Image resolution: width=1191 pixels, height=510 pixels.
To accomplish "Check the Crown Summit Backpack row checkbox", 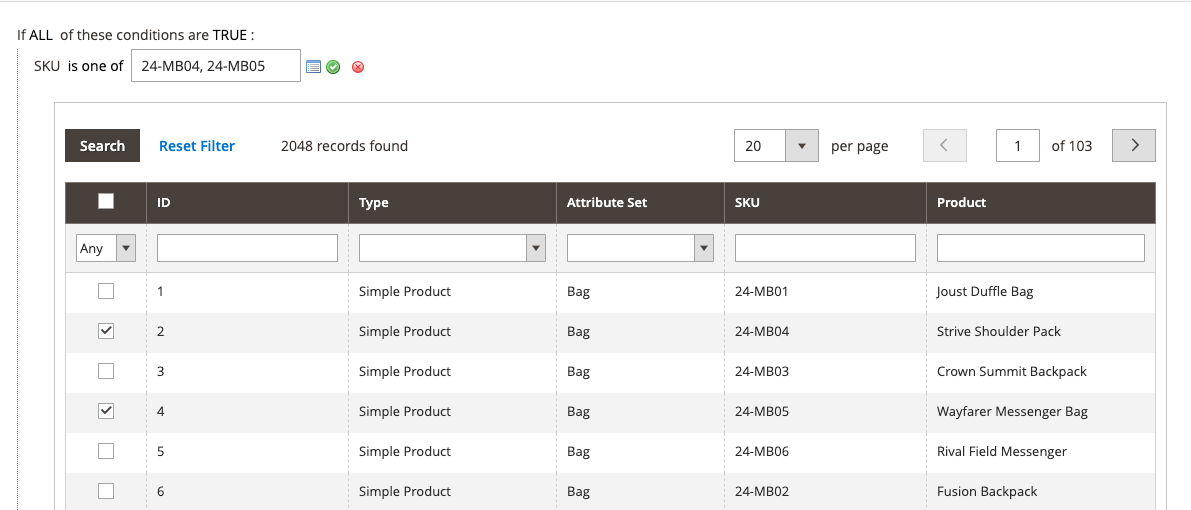I will tap(106, 371).
